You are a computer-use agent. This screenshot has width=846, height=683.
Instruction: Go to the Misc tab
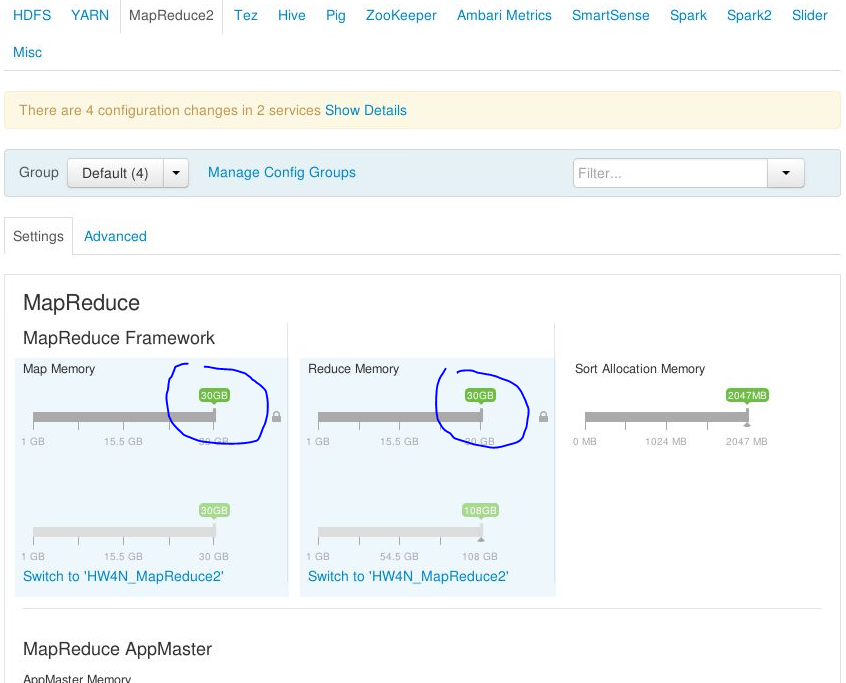(28, 52)
